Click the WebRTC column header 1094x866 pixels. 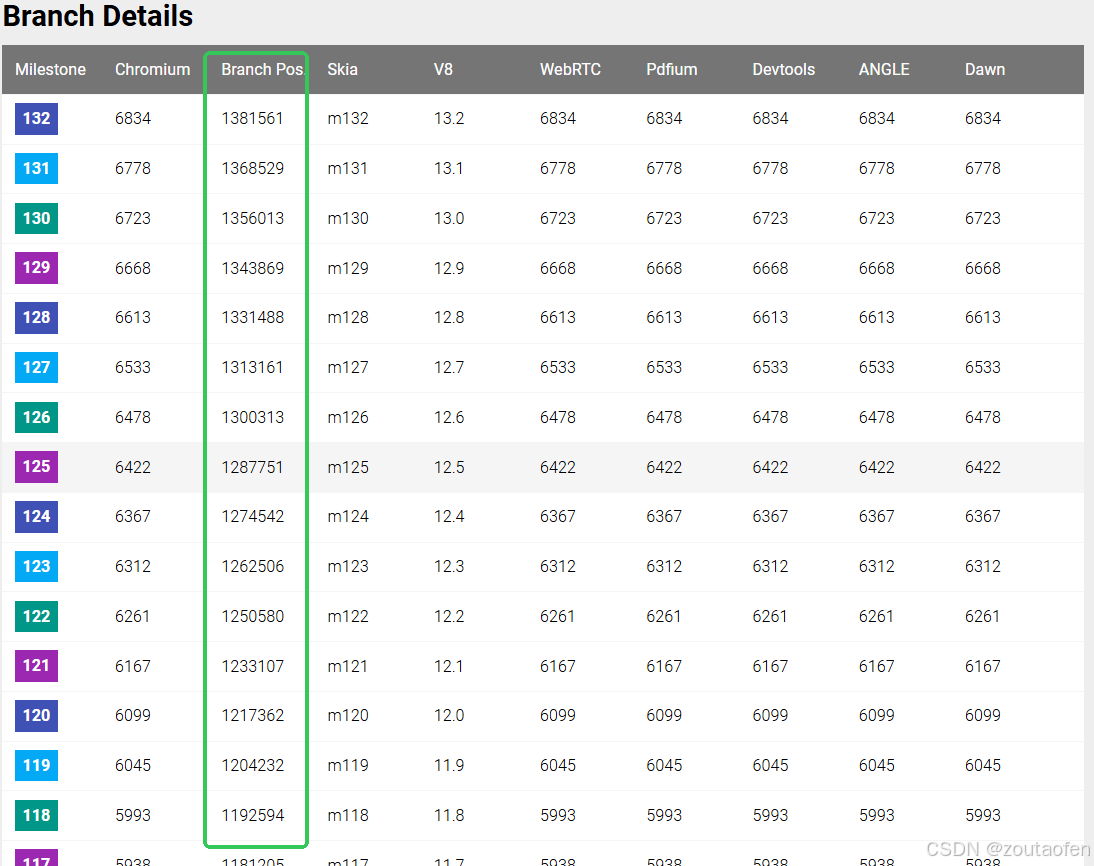(570, 70)
